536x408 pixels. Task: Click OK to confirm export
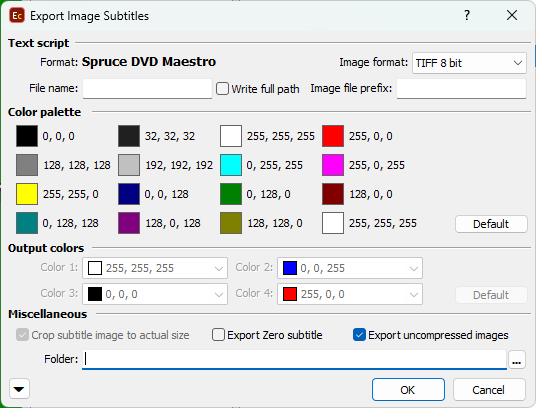408,390
